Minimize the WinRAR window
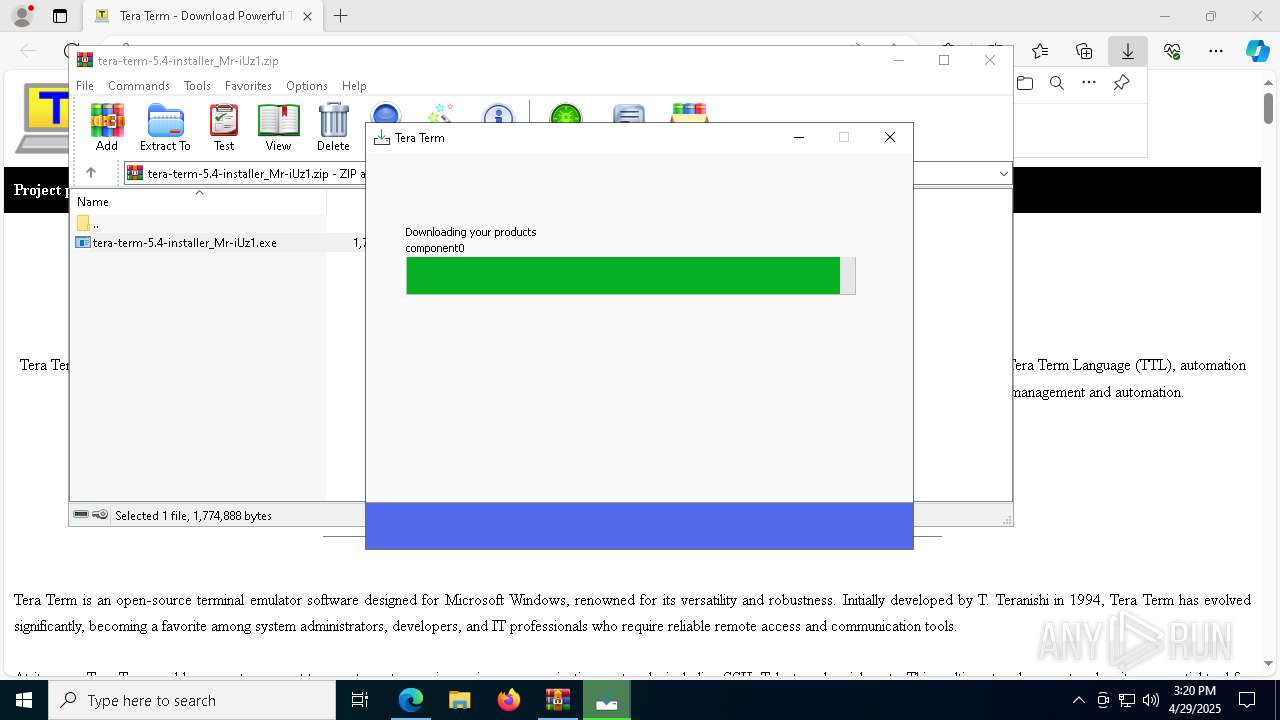Viewport: 1280px width, 720px height. click(898, 60)
